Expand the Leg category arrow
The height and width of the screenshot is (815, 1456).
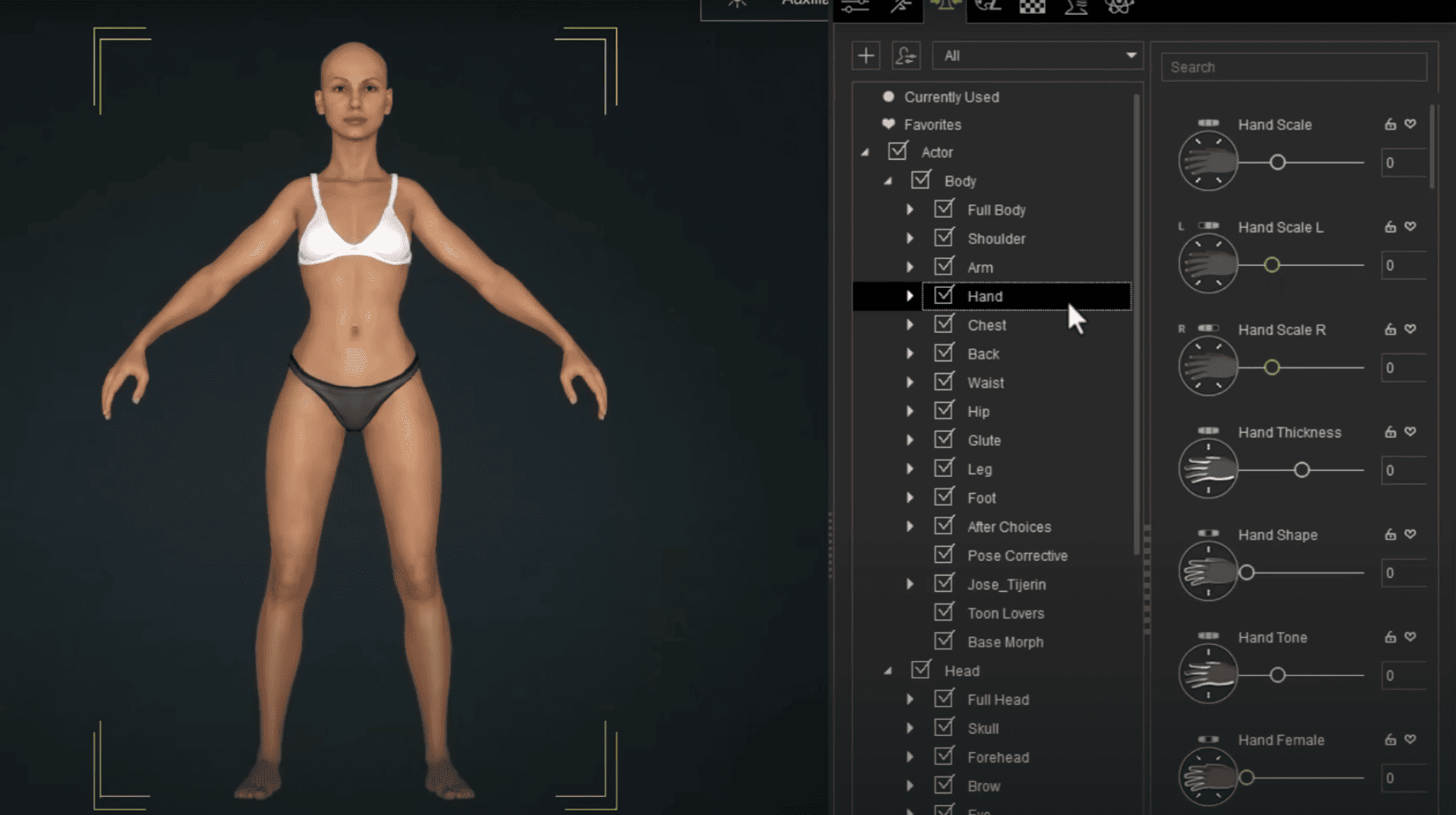coord(909,469)
